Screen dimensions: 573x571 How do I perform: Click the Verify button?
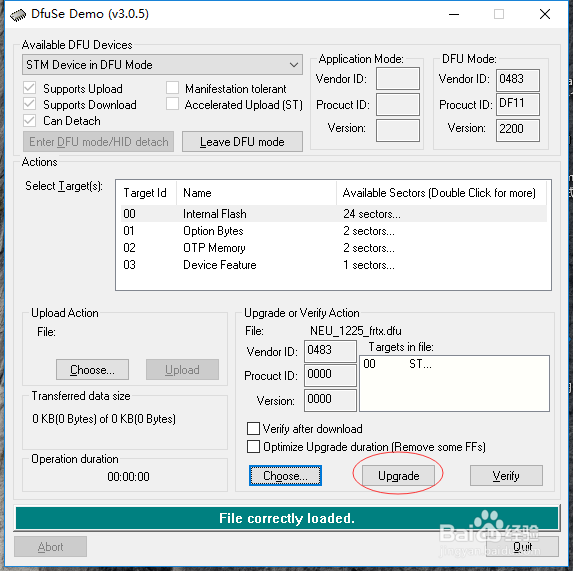(x=506, y=475)
